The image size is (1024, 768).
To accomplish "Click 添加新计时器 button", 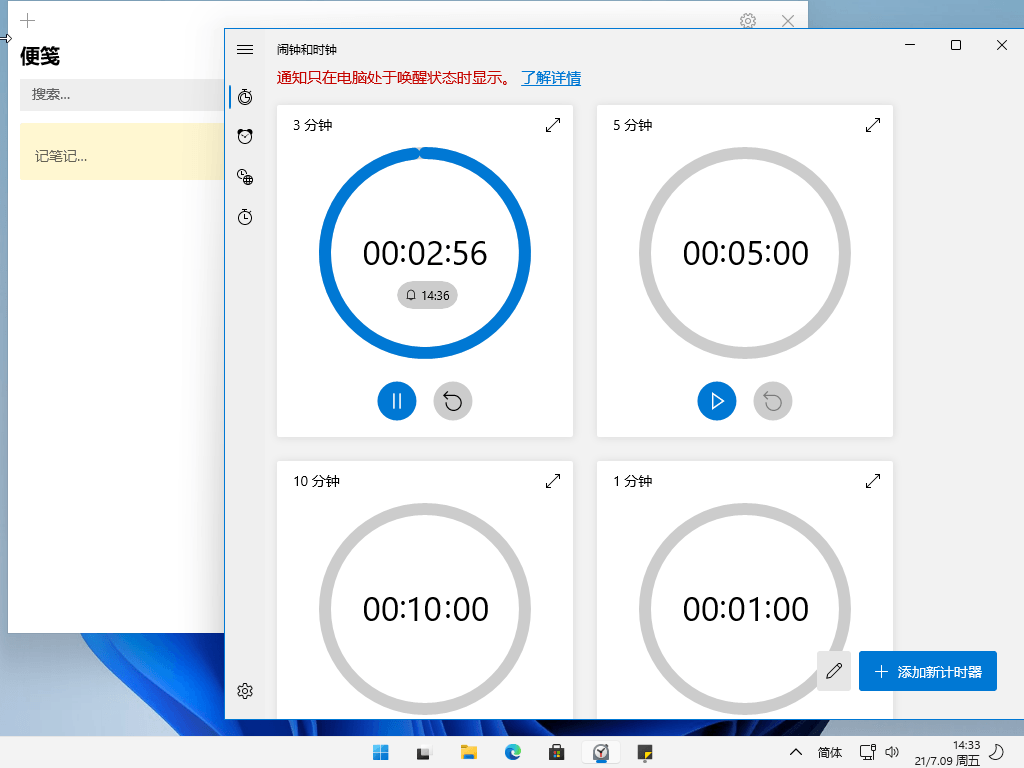I will point(928,671).
